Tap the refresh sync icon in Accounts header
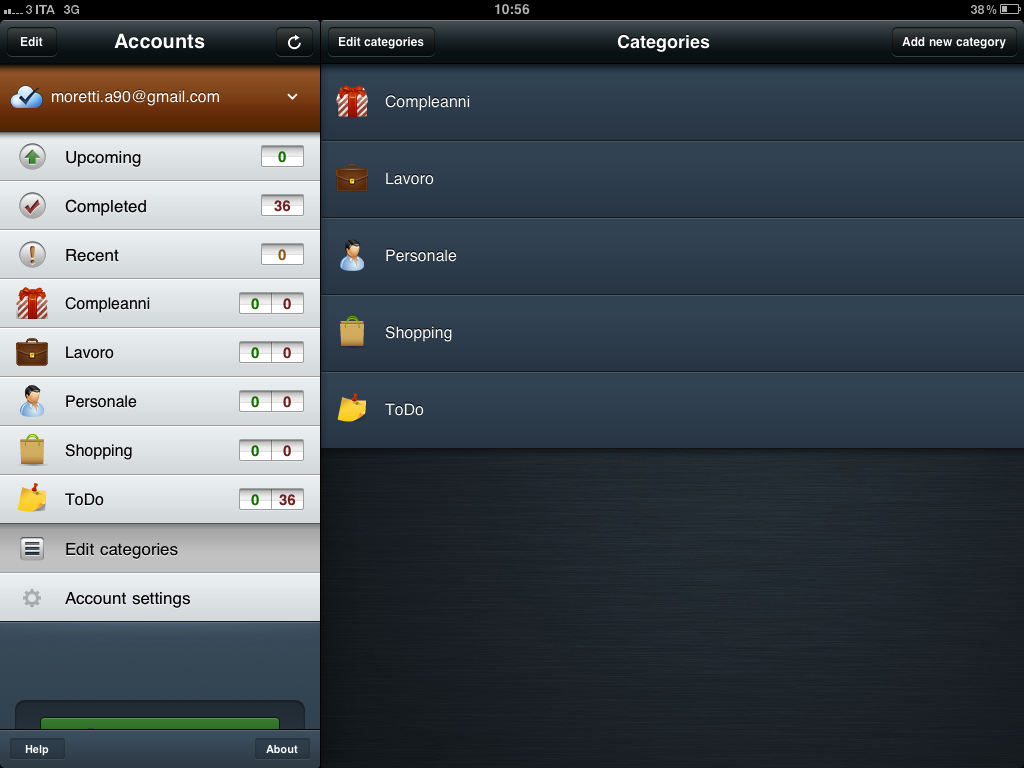Image resolution: width=1024 pixels, height=768 pixels. coord(294,42)
